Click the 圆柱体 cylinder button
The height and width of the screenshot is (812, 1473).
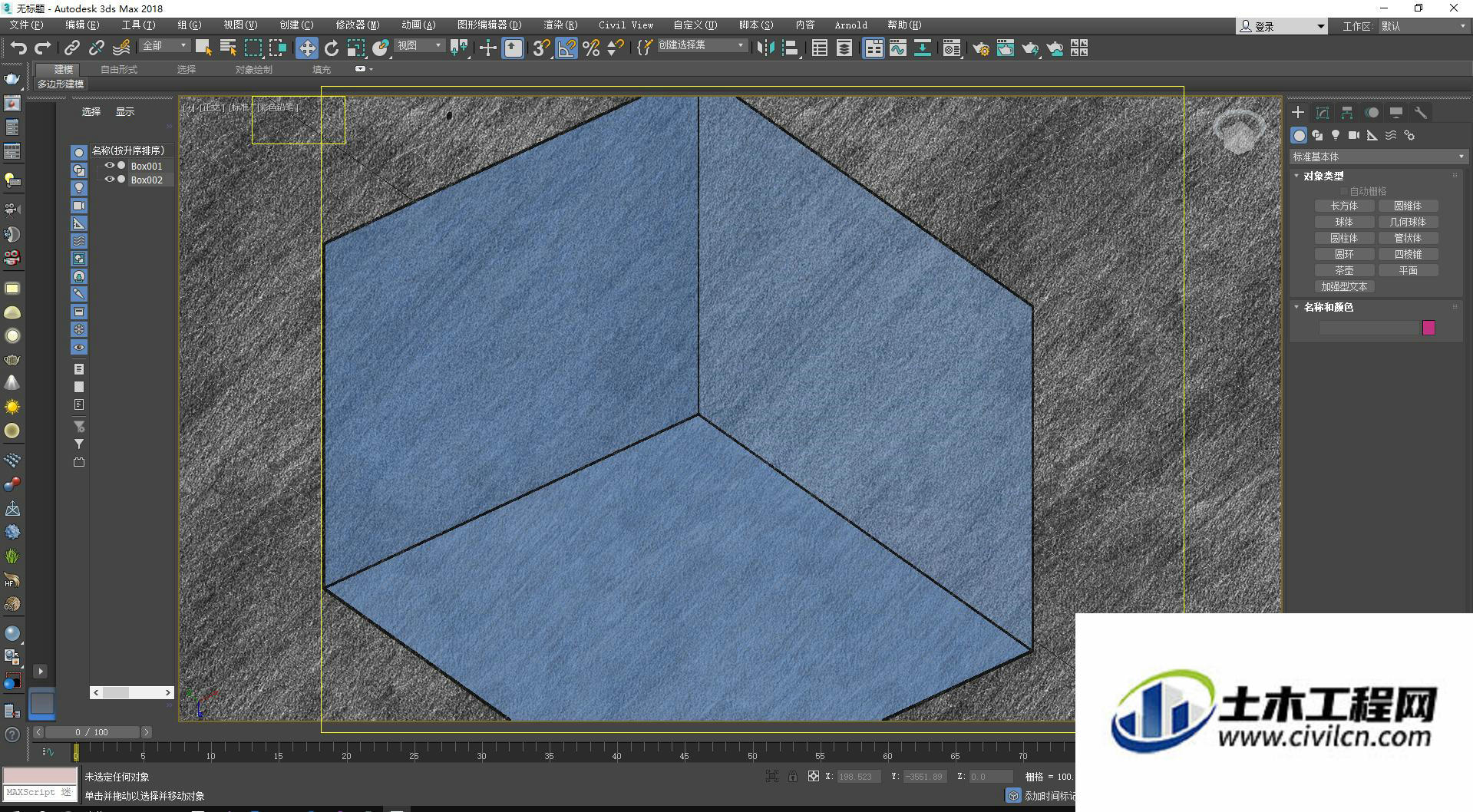(x=1344, y=238)
